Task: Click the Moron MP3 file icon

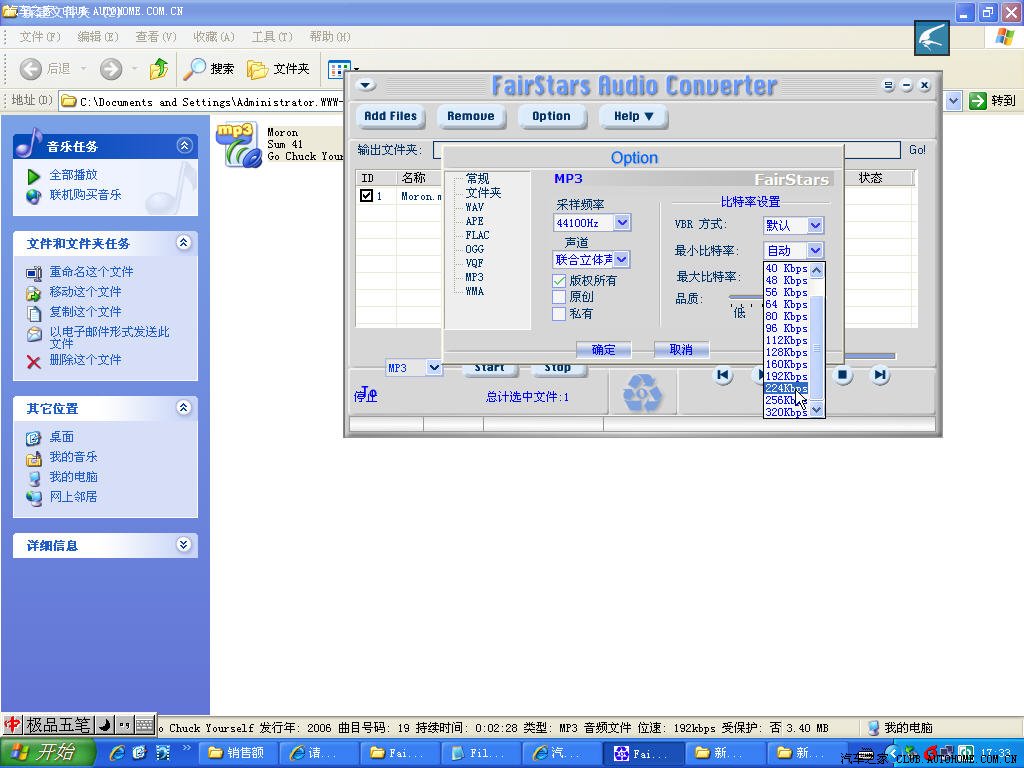Action: click(x=238, y=144)
